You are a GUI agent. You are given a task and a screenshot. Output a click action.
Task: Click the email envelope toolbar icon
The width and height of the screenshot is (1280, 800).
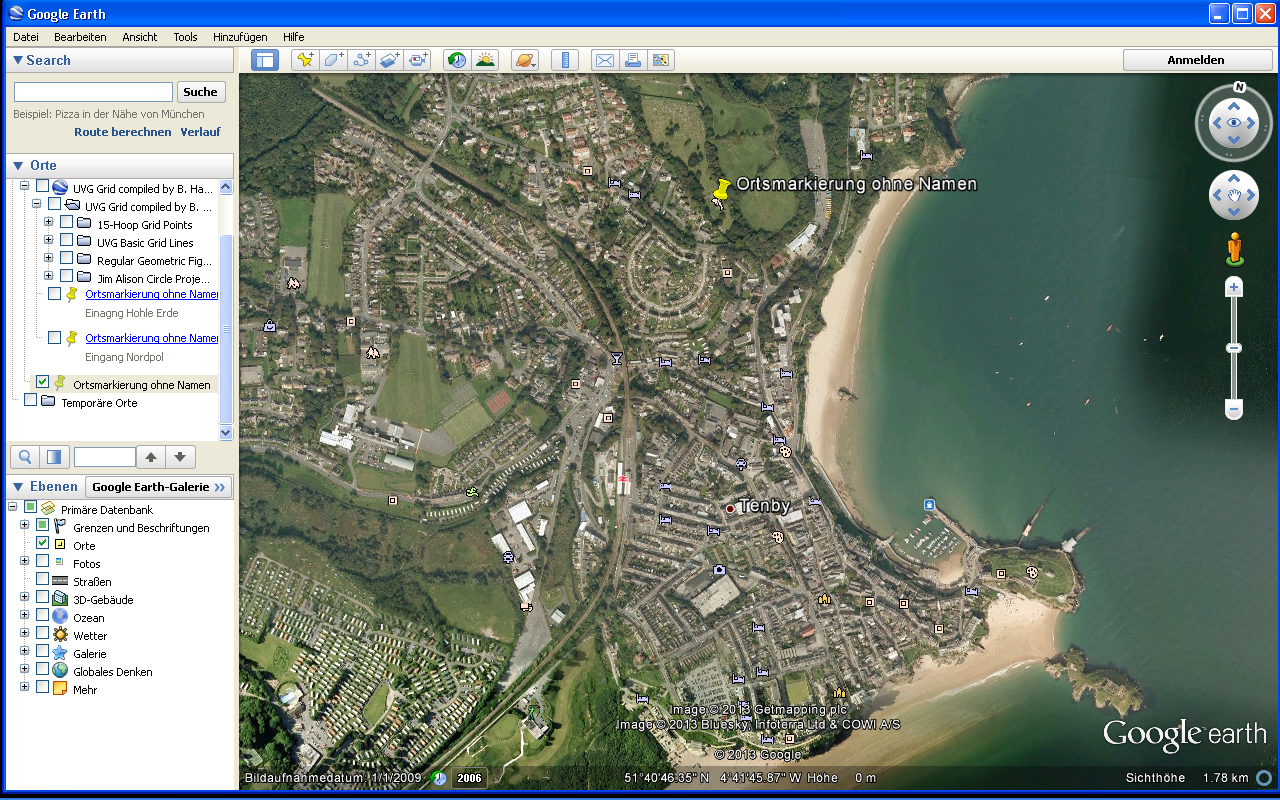click(605, 60)
